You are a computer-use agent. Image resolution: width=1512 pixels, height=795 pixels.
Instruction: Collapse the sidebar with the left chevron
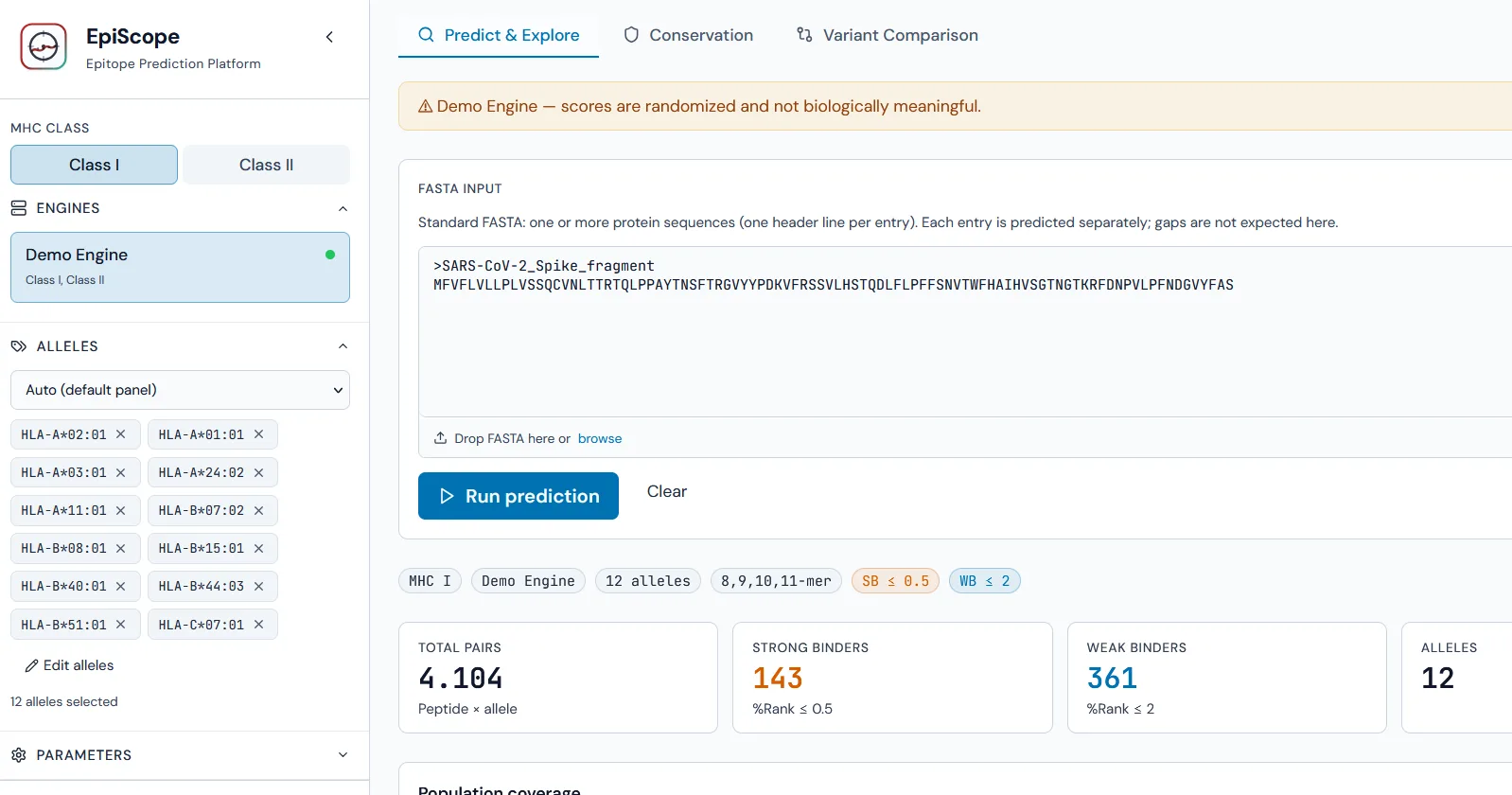329,37
